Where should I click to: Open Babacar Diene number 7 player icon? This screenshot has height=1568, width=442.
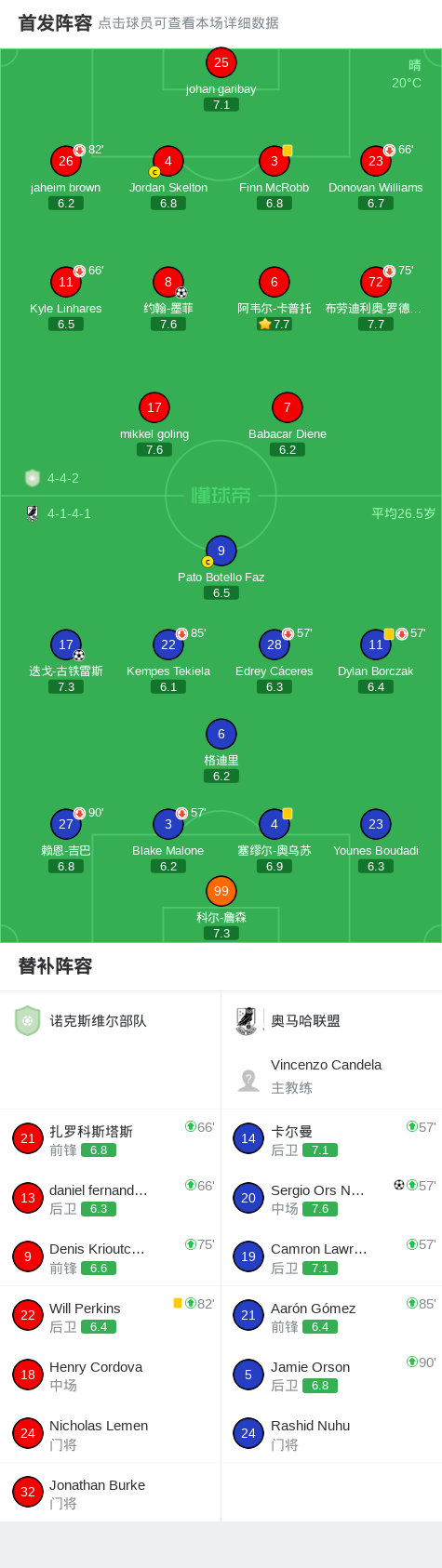(x=288, y=407)
